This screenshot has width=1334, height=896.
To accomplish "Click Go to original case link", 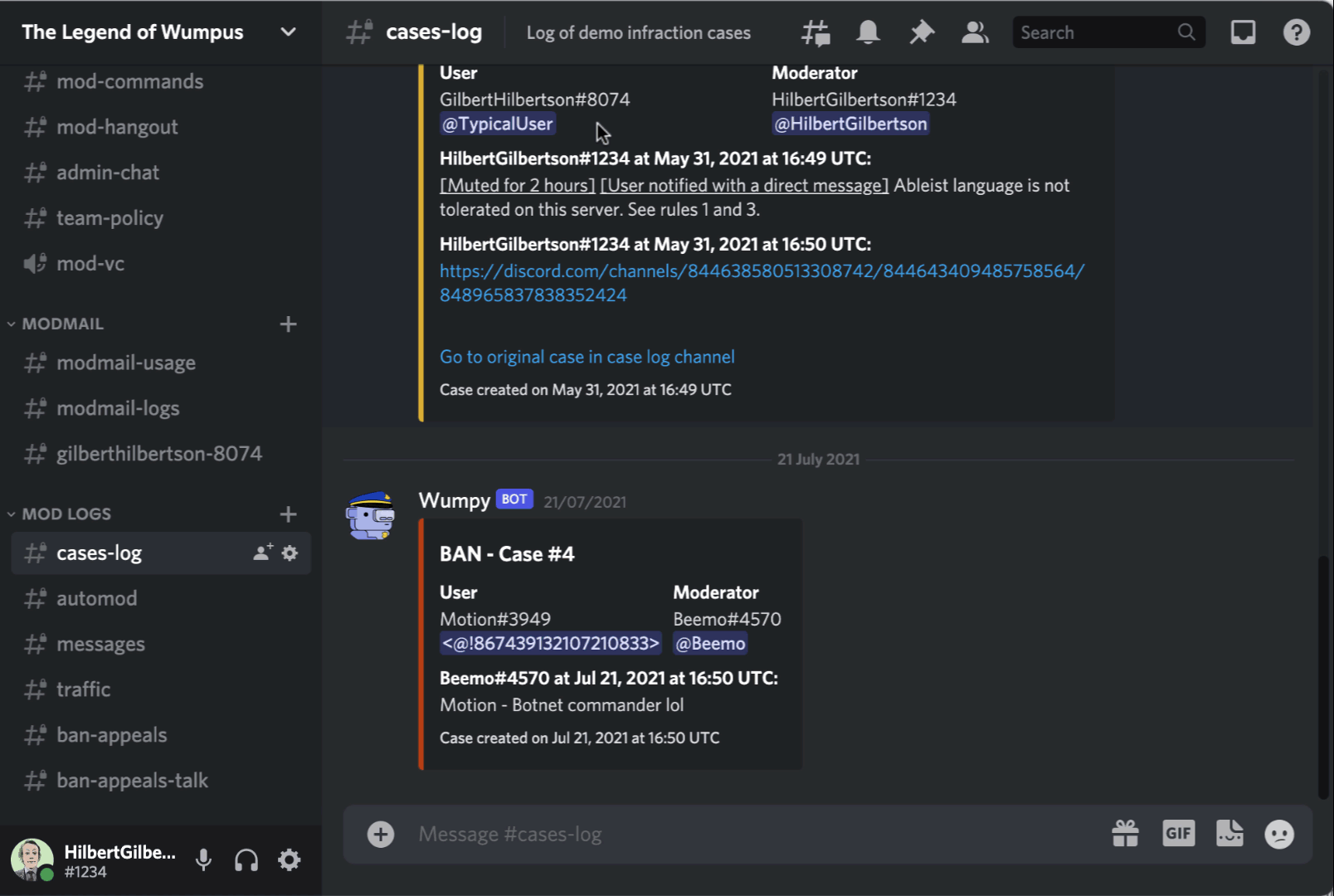I will pos(587,357).
